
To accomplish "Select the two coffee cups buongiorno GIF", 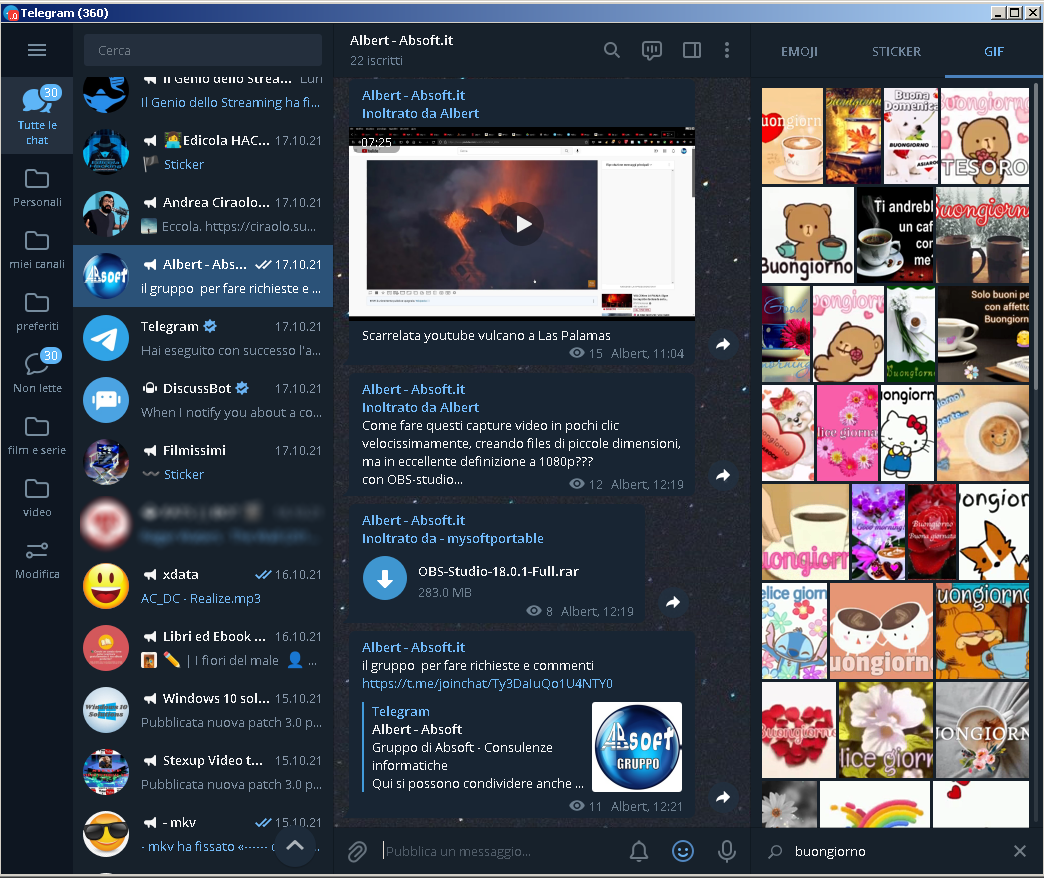I will click(882, 632).
